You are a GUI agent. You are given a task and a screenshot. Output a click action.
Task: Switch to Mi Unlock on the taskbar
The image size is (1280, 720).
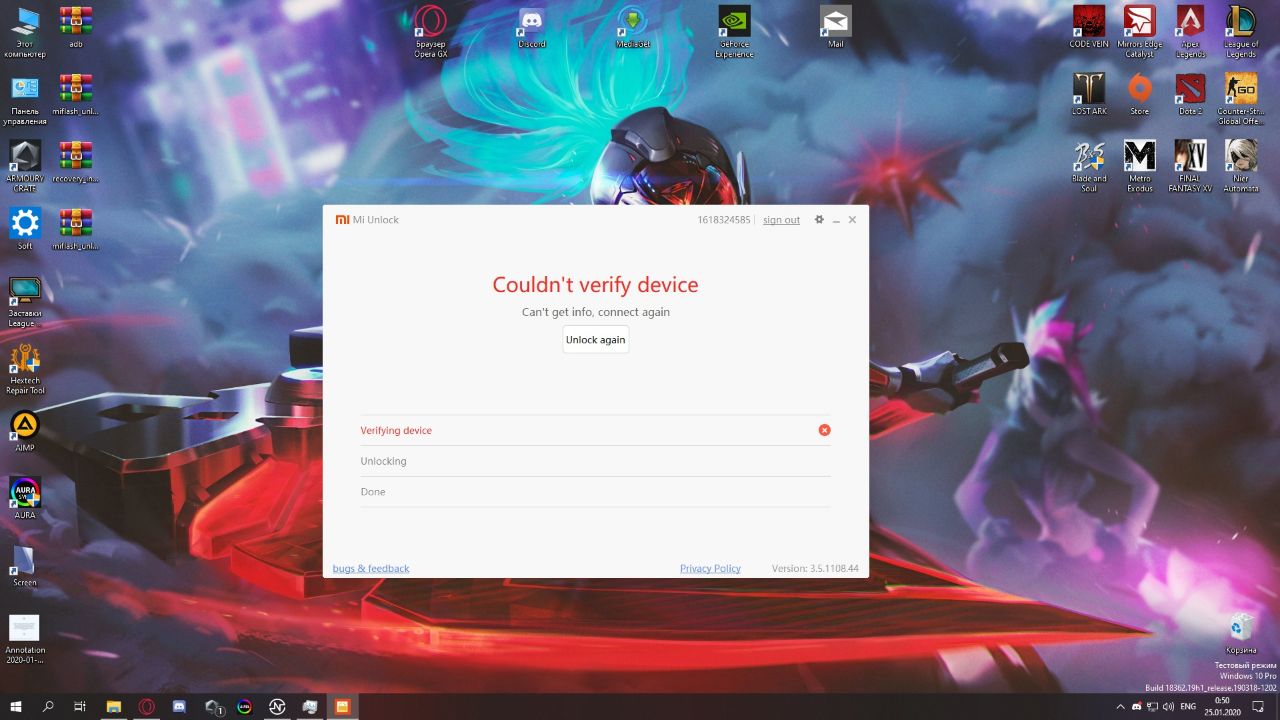[342, 707]
